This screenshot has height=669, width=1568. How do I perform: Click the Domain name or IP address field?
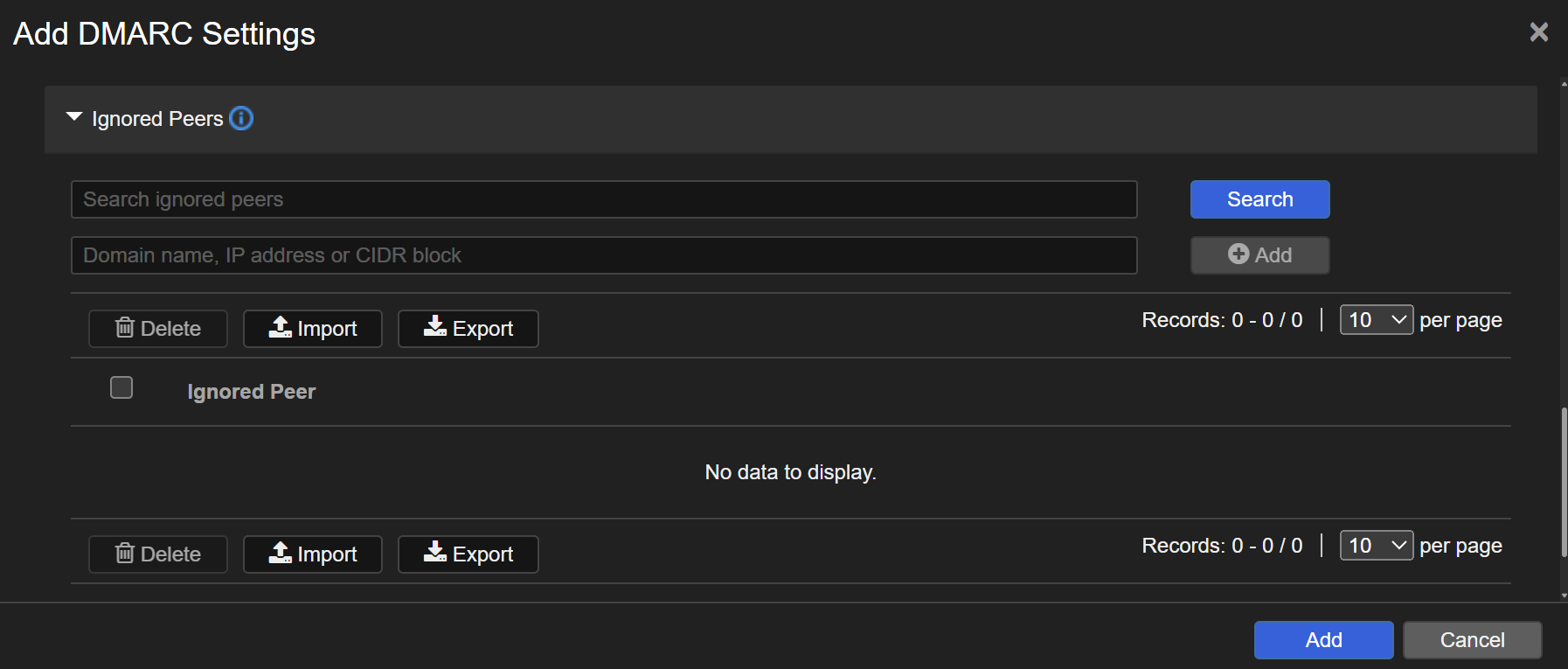[603, 255]
